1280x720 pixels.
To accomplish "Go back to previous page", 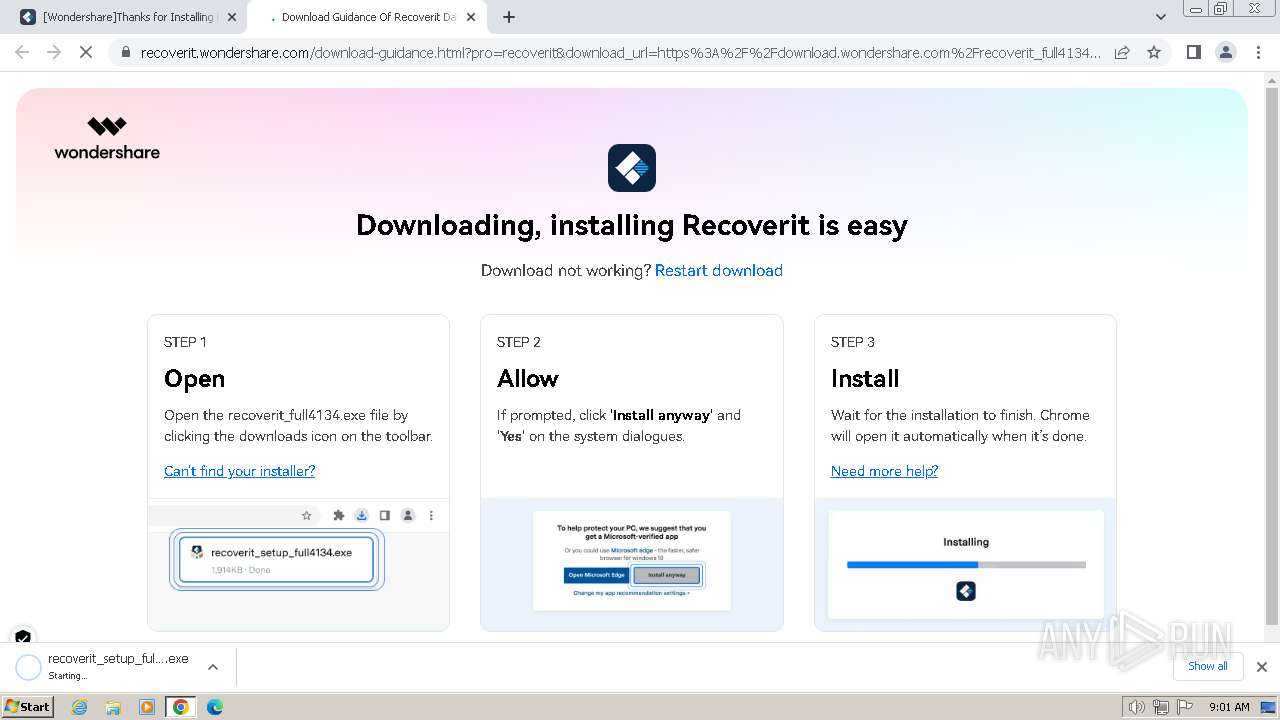I will click(22, 52).
